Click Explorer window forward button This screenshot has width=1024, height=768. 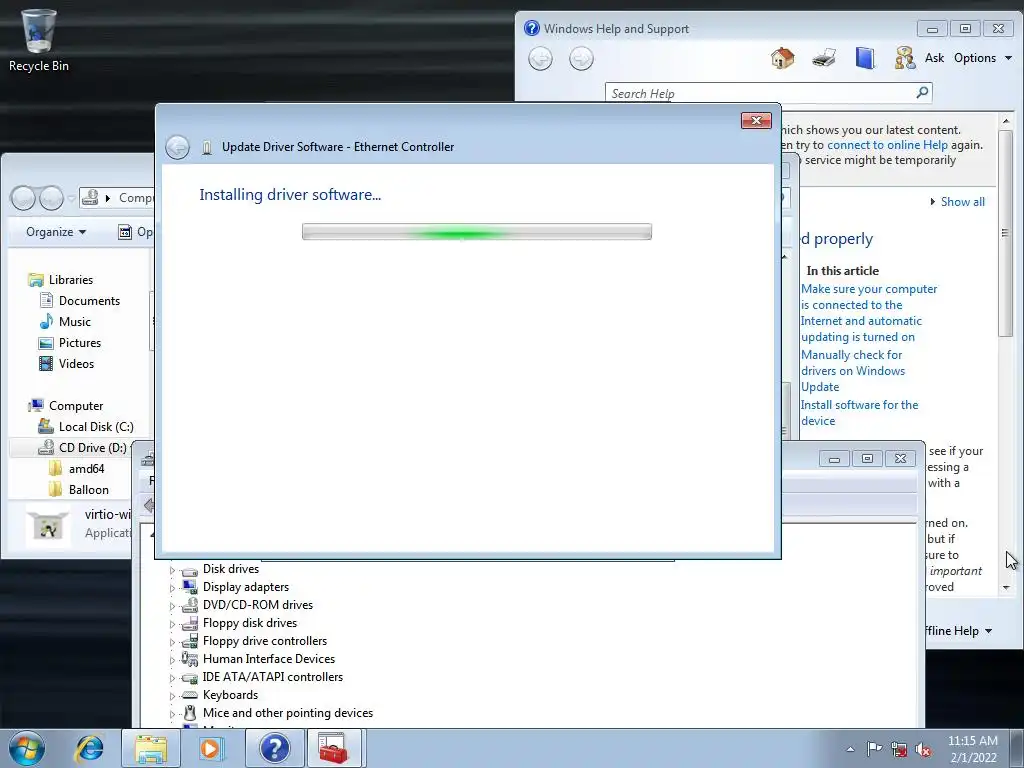(x=51, y=198)
